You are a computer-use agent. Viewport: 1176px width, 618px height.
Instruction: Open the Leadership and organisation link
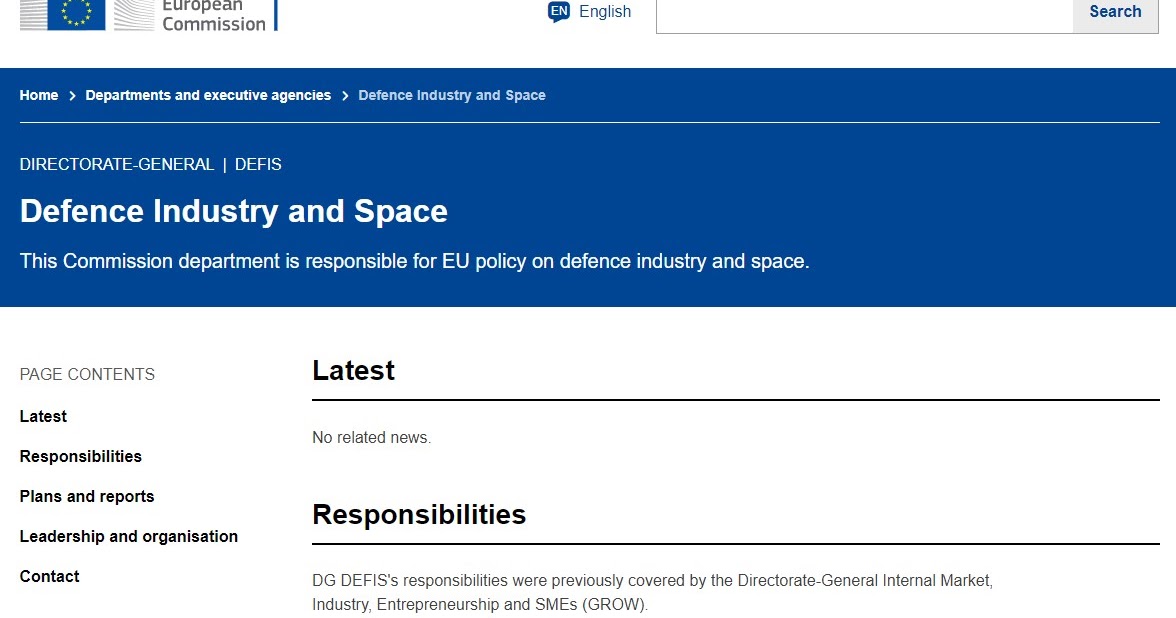coord(128,536)
